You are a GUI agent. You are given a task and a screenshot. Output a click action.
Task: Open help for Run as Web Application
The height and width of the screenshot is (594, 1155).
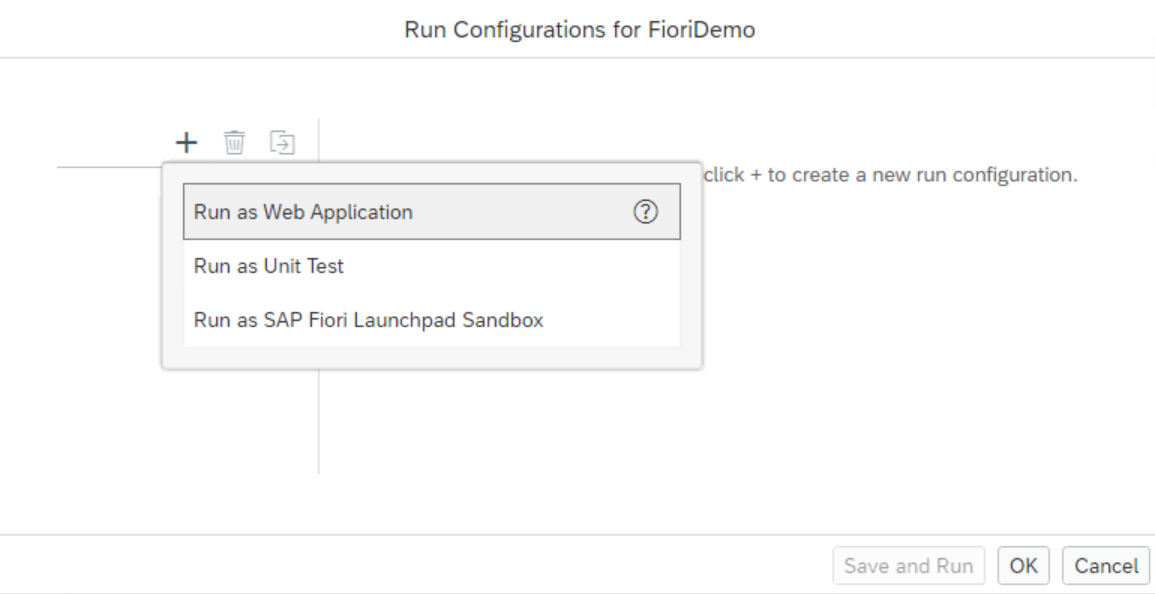[x=646, y=212]
